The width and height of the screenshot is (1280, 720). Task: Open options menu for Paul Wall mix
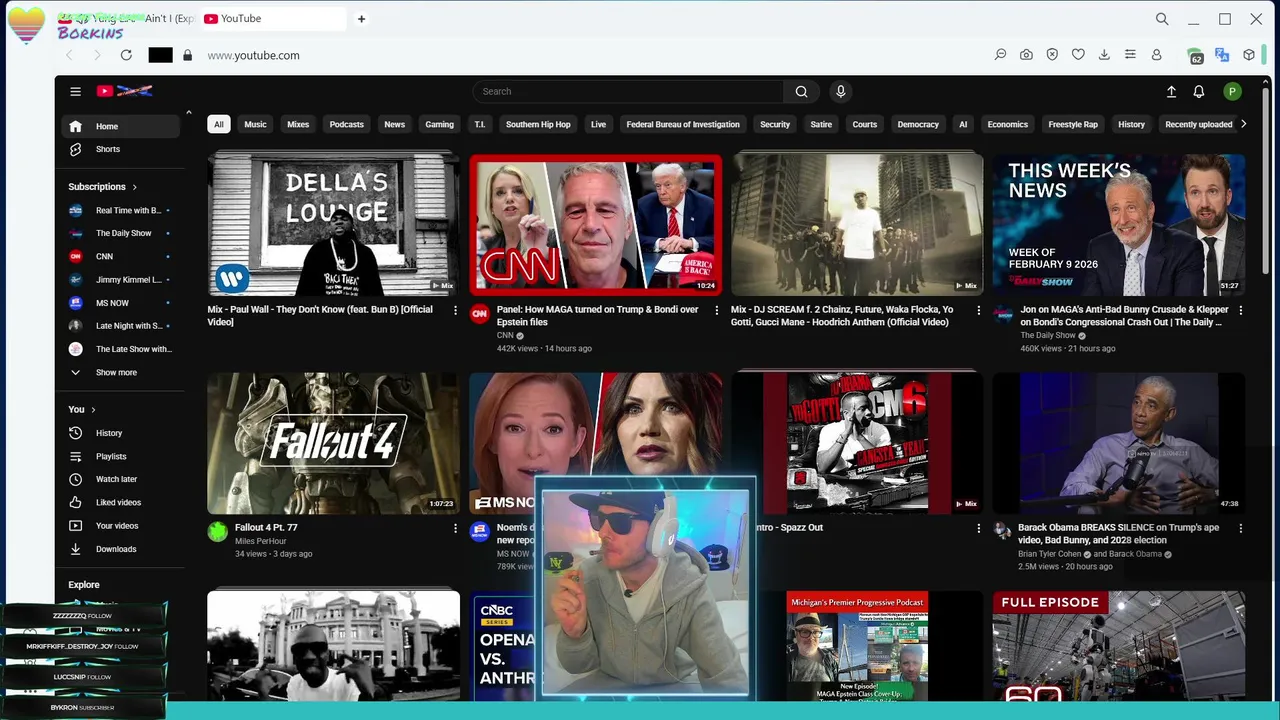[455, 311]
